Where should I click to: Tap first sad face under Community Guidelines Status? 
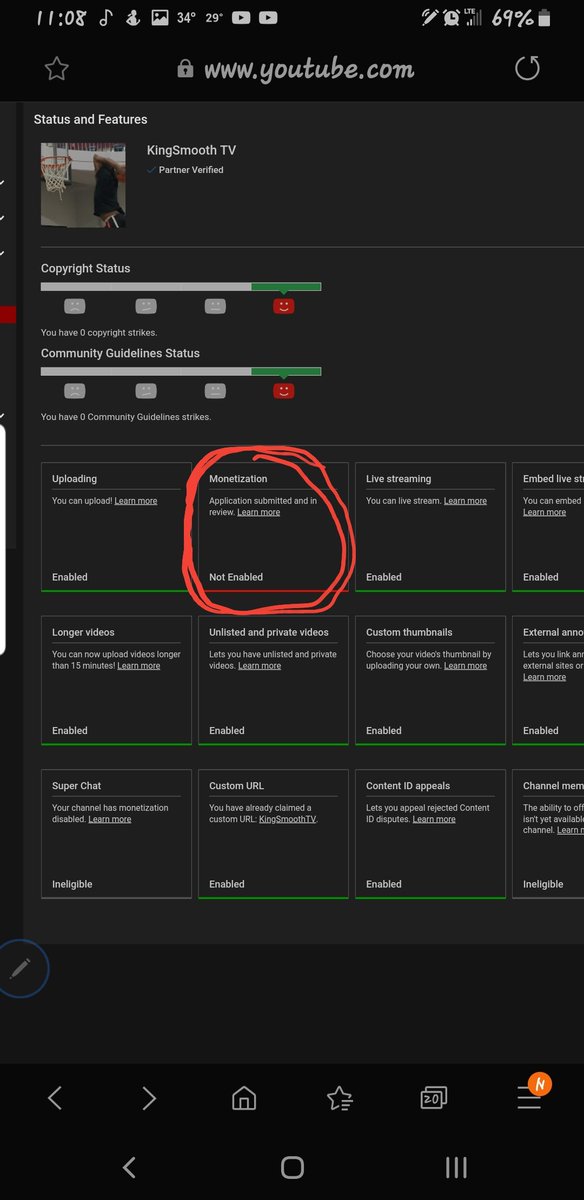pos(75,391)
